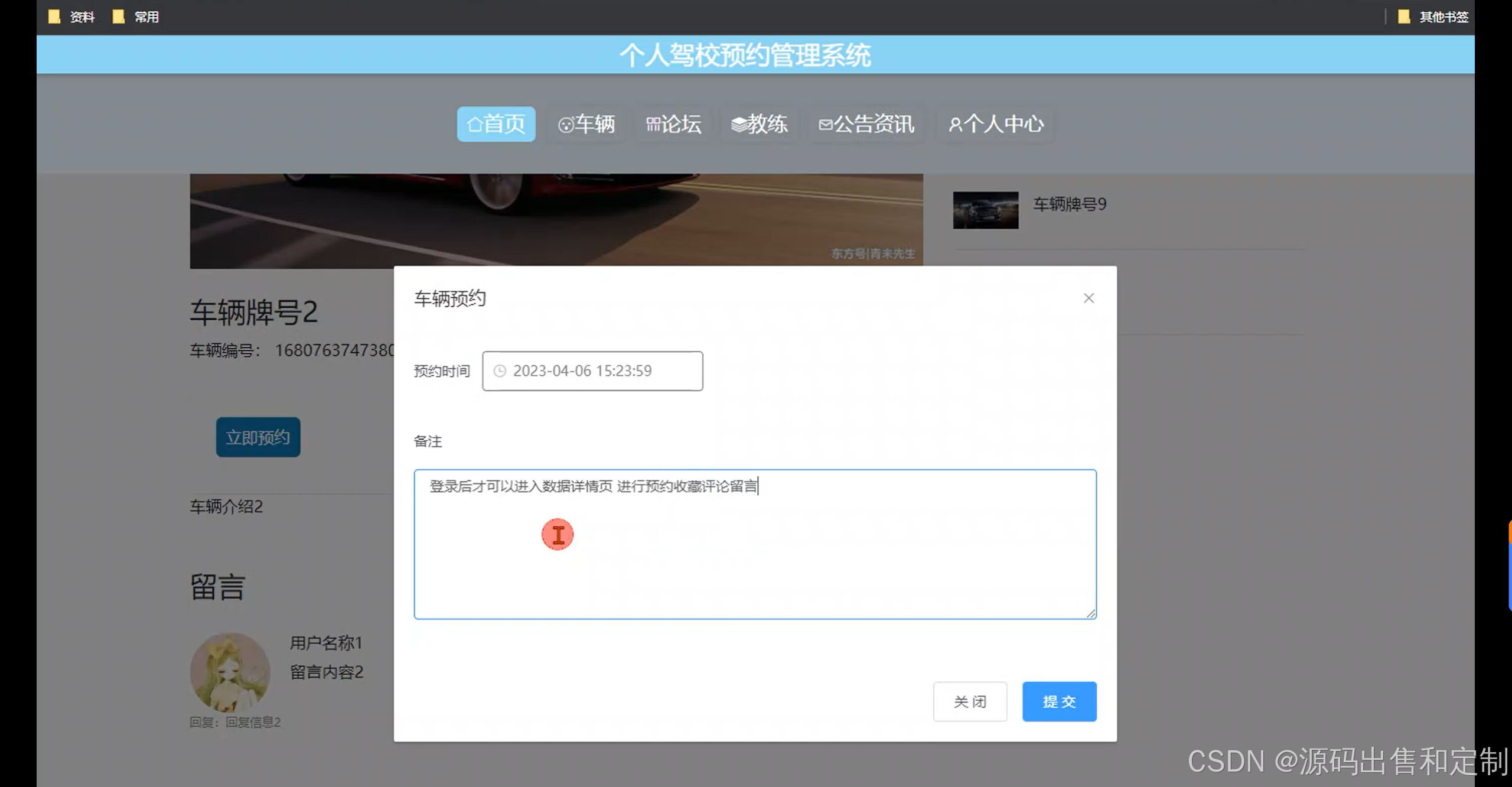Open the 车辆牌号9 link
1512x787 pixels.
(1069, 204)
